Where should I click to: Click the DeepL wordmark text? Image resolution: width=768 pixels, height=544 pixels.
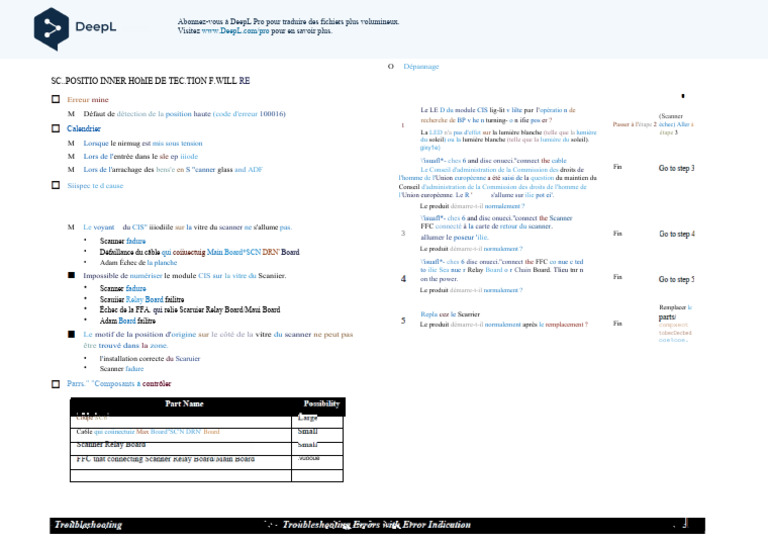point(96,26)
